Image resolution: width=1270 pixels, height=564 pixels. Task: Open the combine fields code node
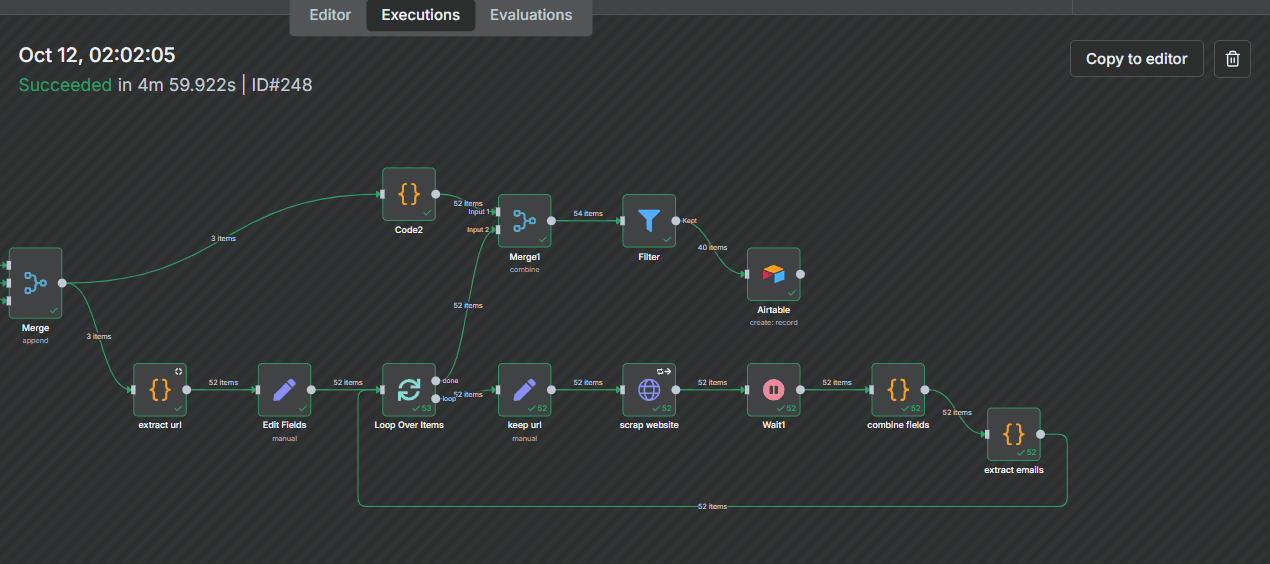(898, 389)
